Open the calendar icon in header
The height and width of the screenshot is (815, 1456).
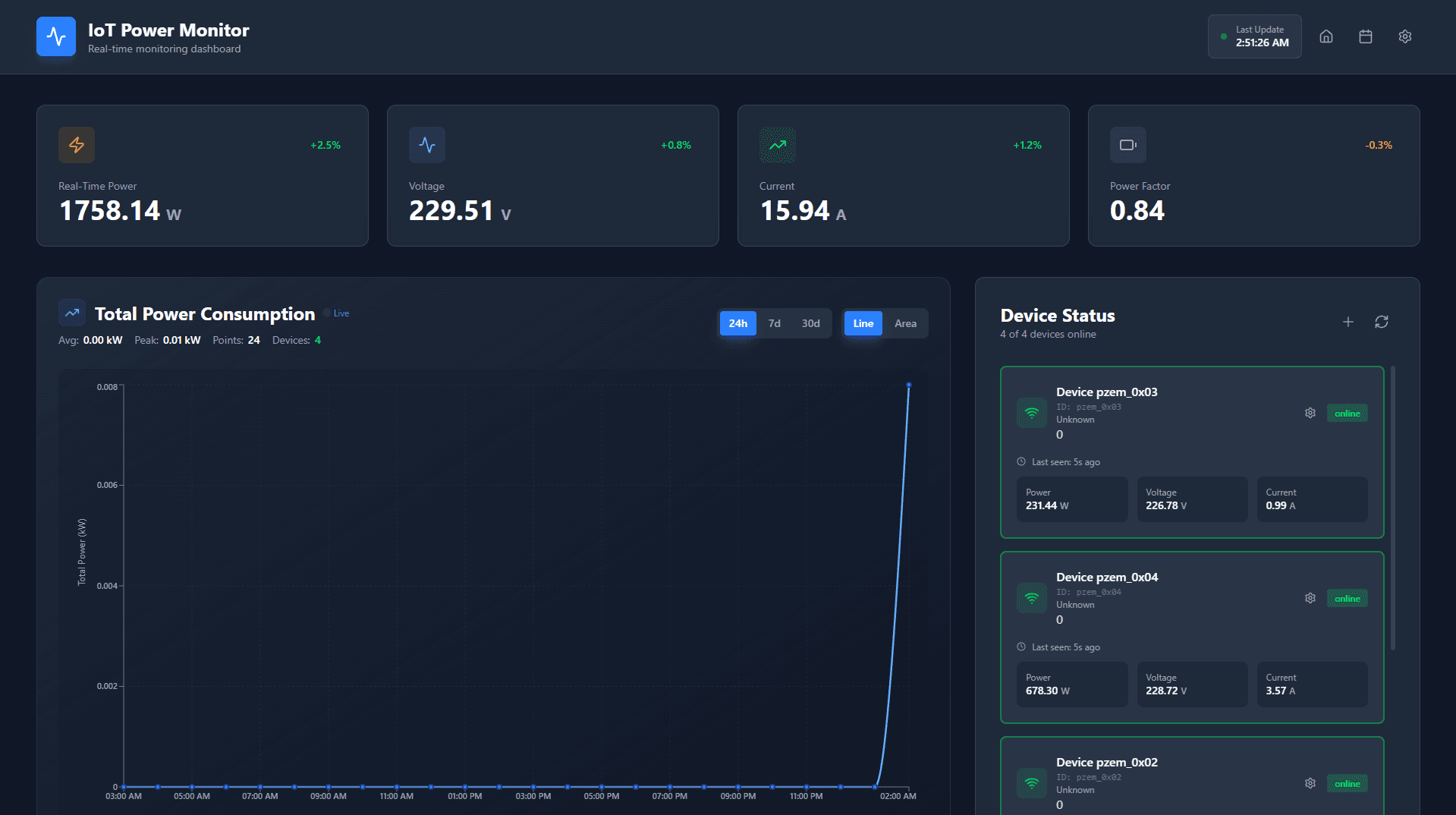[x=1366, y=36]
